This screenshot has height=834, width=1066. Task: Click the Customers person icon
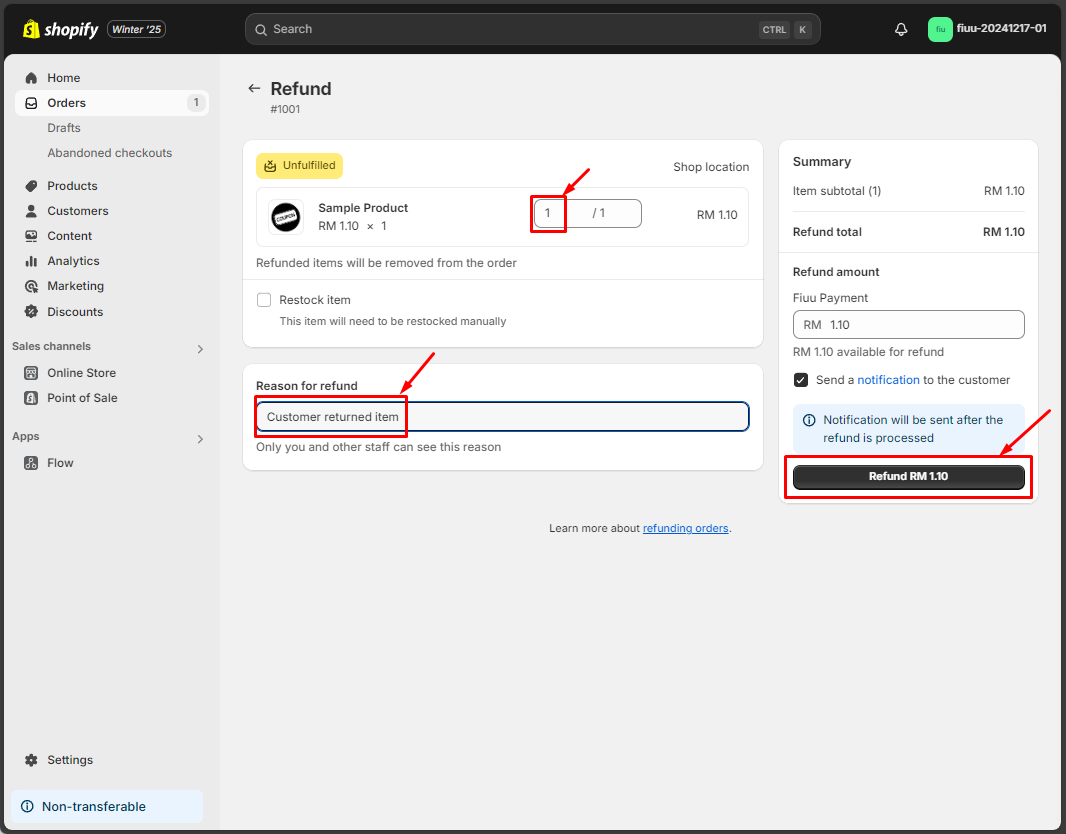[x=31, y=211]
